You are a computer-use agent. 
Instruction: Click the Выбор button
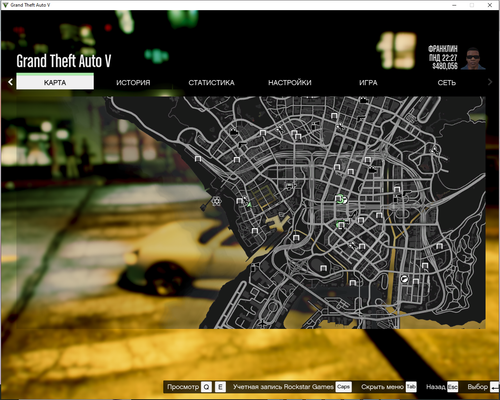click(477, 387)
